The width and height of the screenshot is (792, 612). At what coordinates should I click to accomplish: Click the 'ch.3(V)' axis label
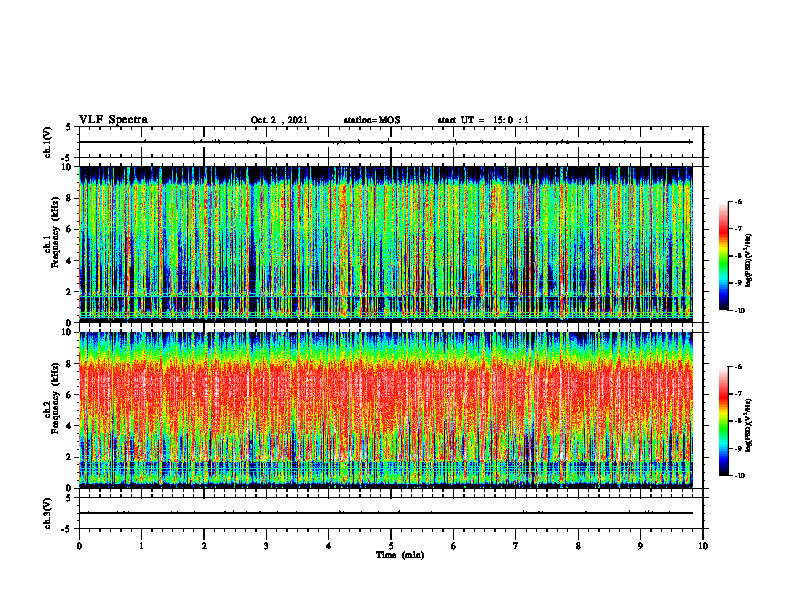[47, 513]
